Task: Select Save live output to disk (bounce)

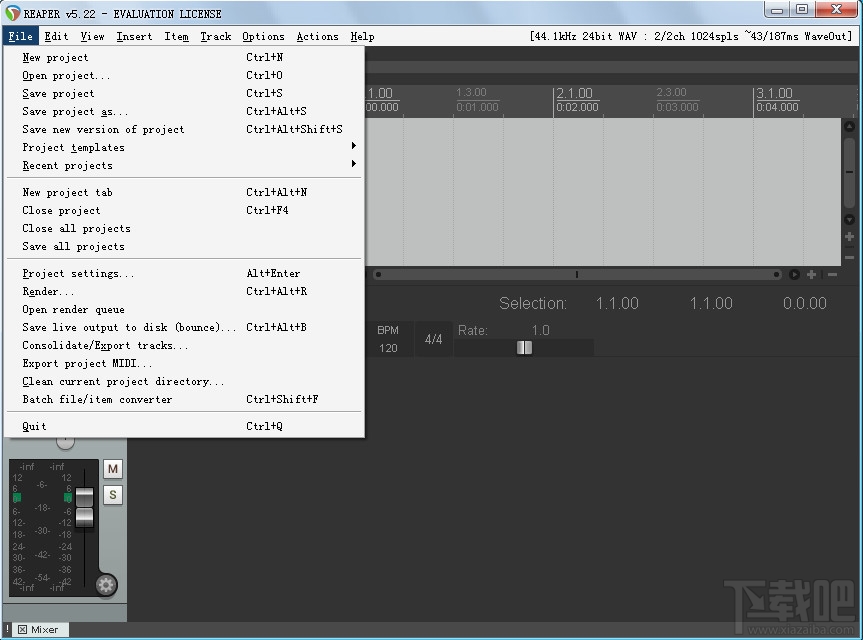Action: pyautogui.click(x=184, y=327)
